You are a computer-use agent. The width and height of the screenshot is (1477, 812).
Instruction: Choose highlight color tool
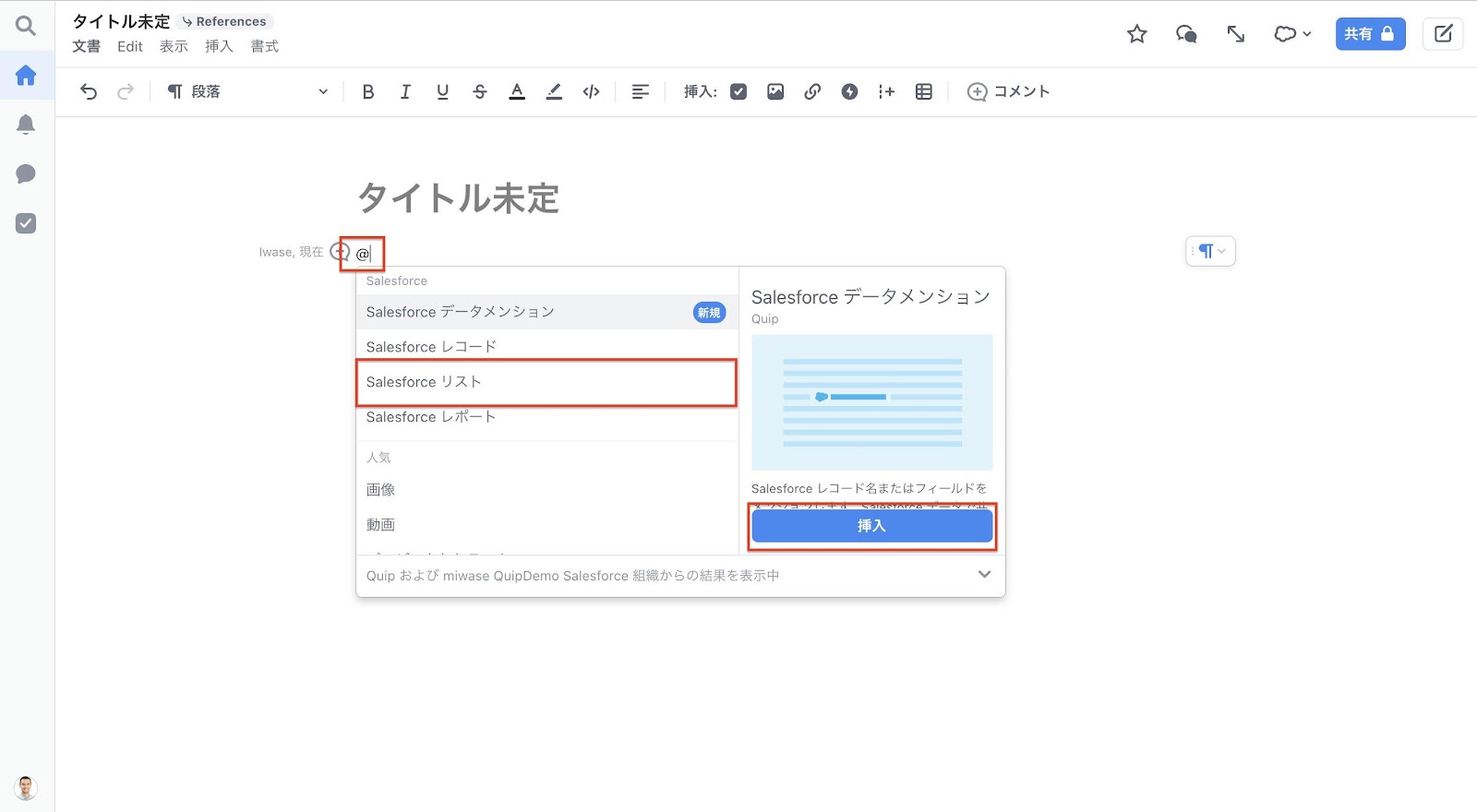pos(554,91)
